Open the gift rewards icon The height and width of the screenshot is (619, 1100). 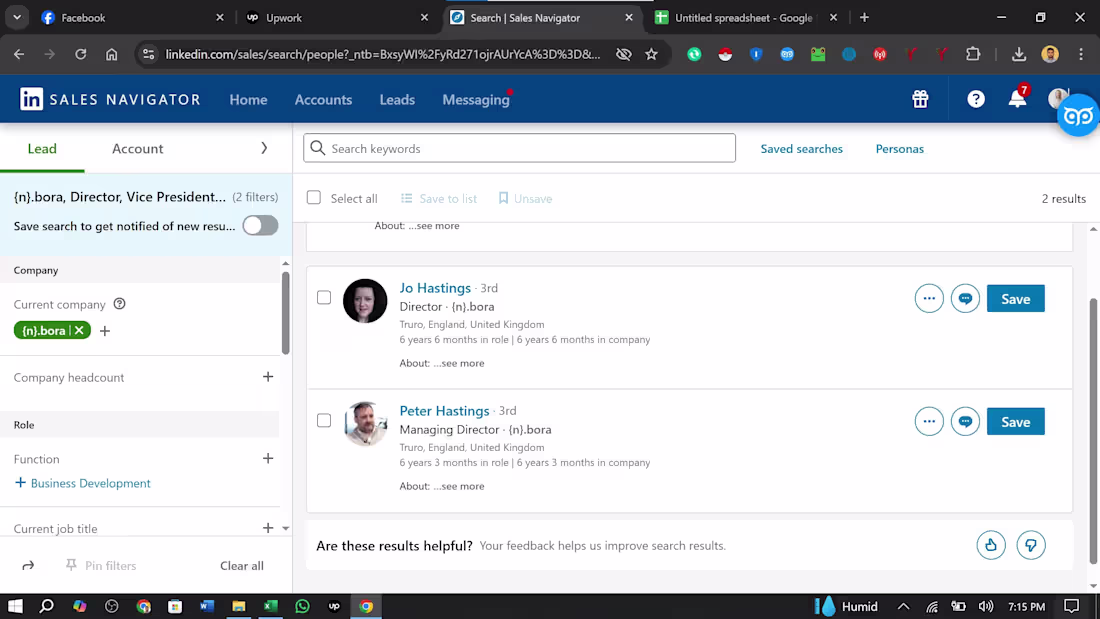[920, 100]
